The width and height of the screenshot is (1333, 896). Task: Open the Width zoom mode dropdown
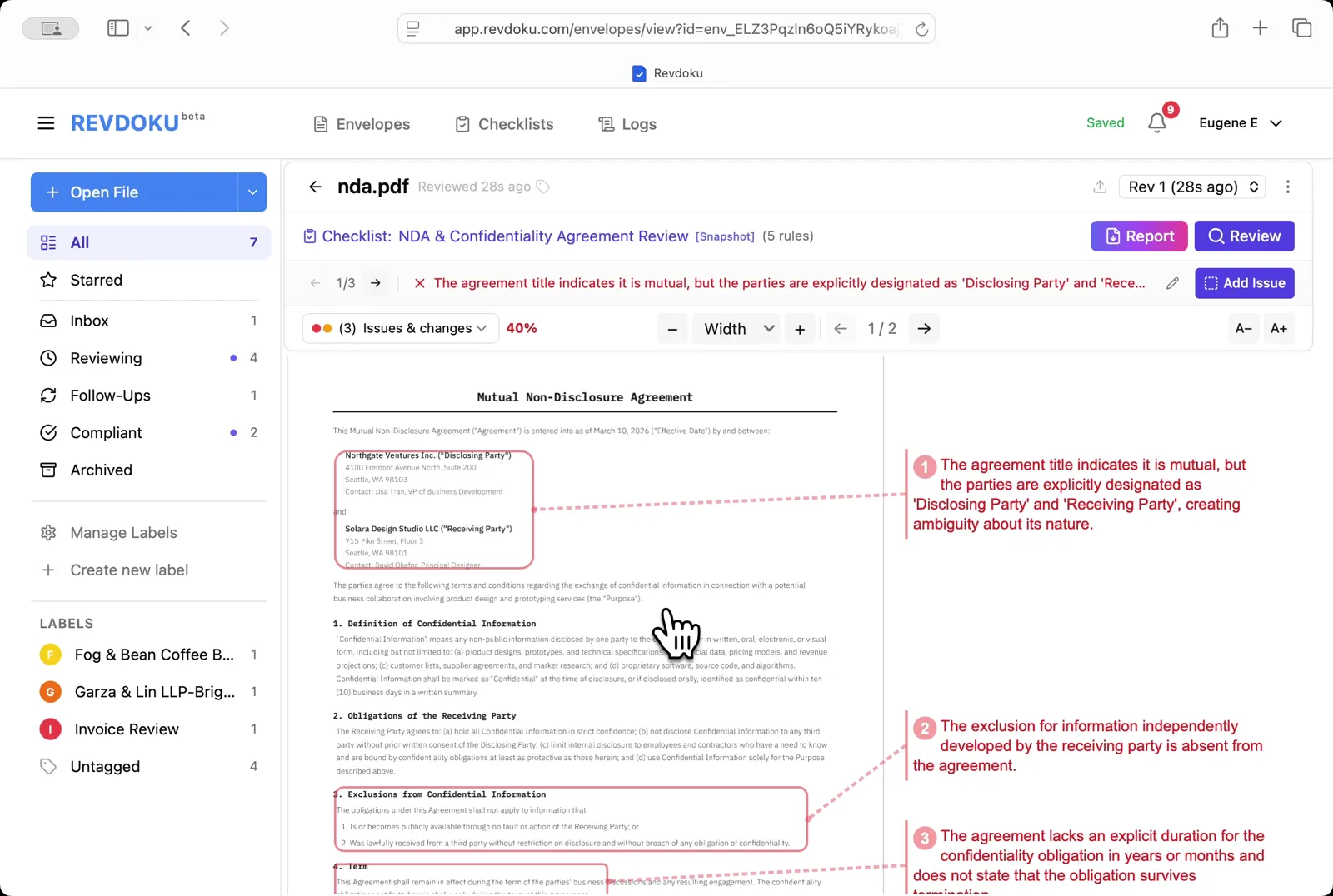tap(736, 328)
